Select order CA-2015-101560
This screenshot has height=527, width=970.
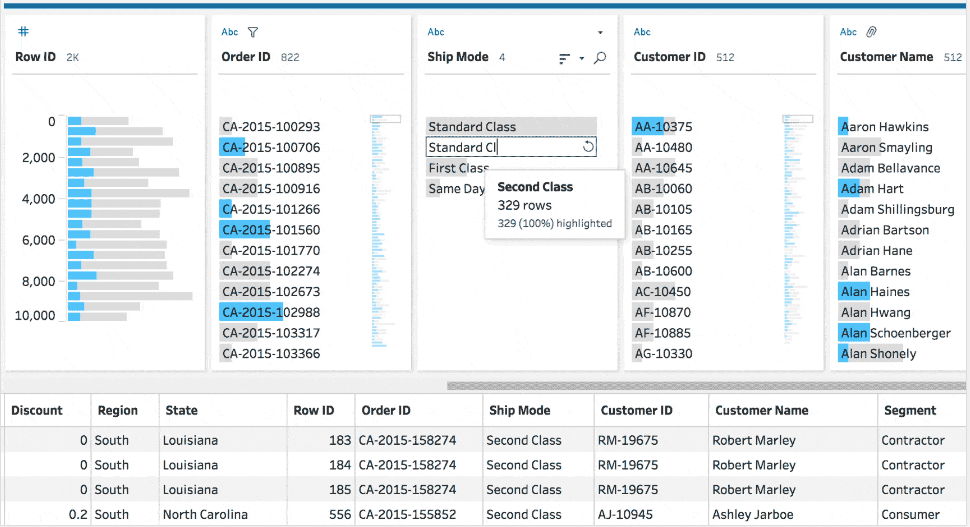[x=271, y=229]
